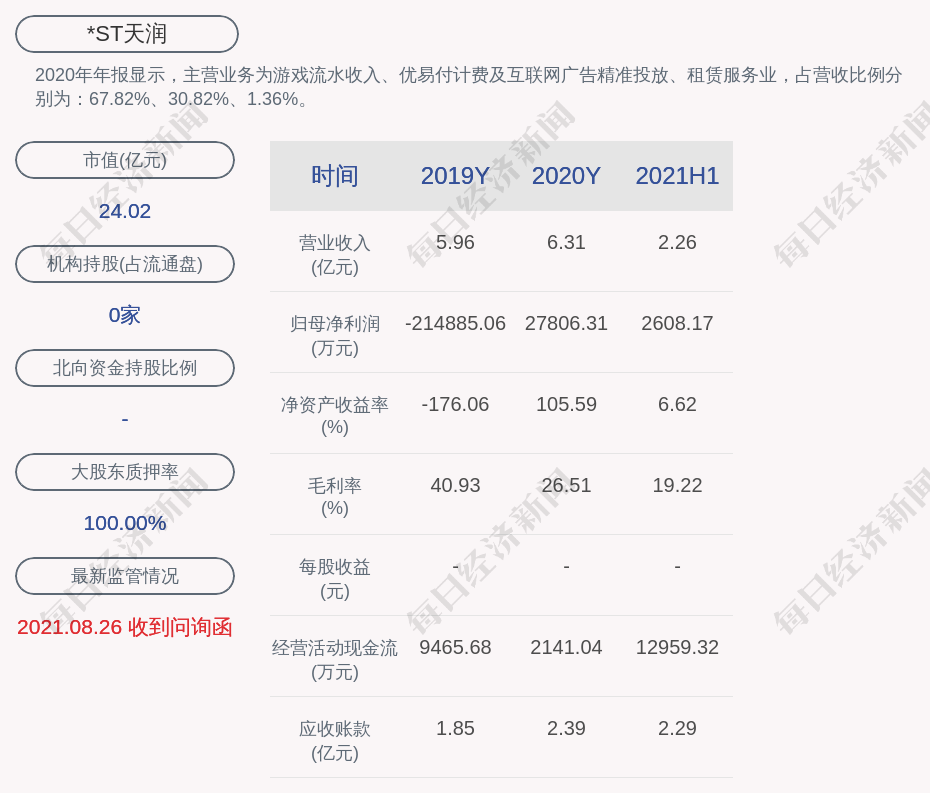The width and height of the screenshot is (930, 793).
Task: Select revenue value 2.26
Action: click(677, 243)
